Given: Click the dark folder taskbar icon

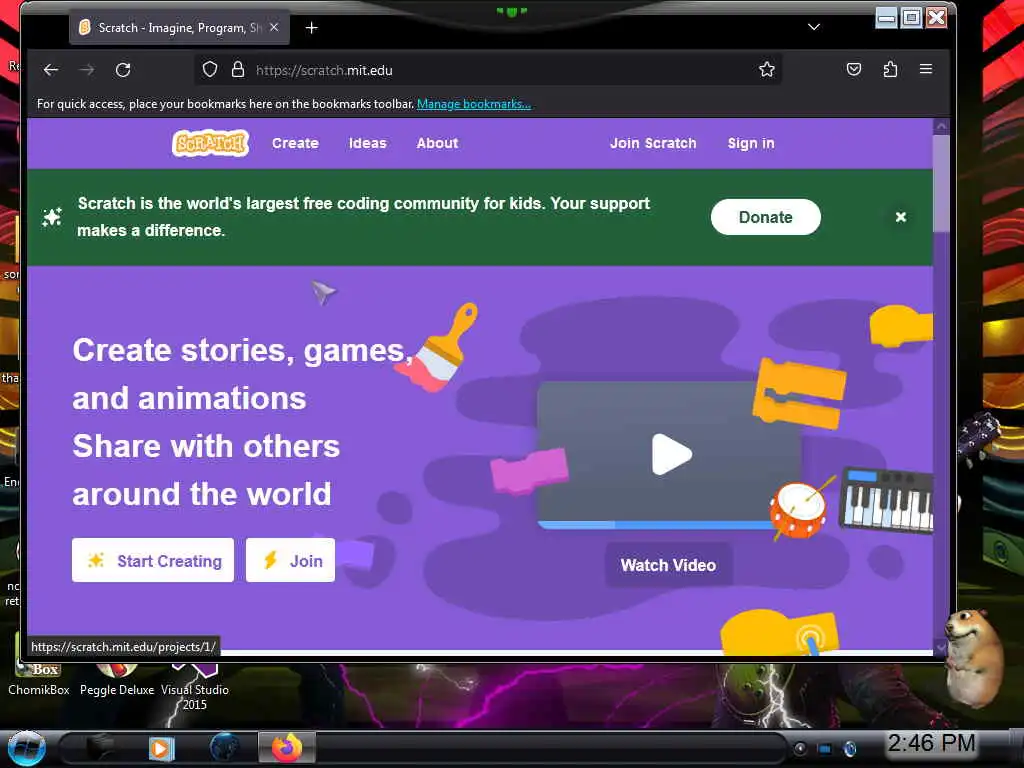Looking at the screenshot, I should coord(100,748).
